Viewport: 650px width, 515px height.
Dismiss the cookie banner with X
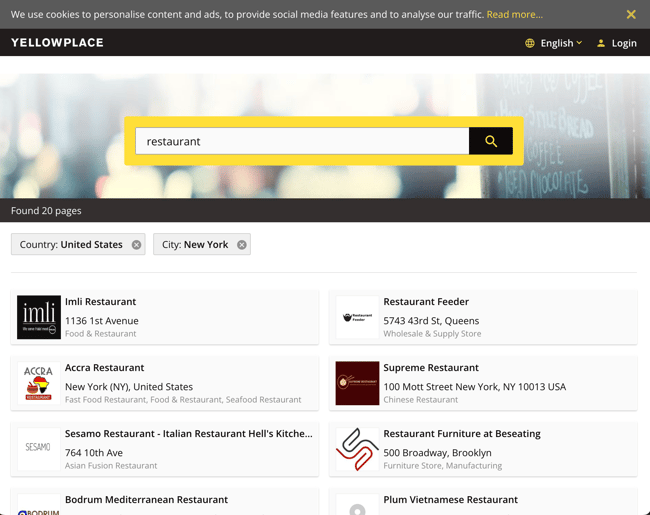(x=630, y=15)
